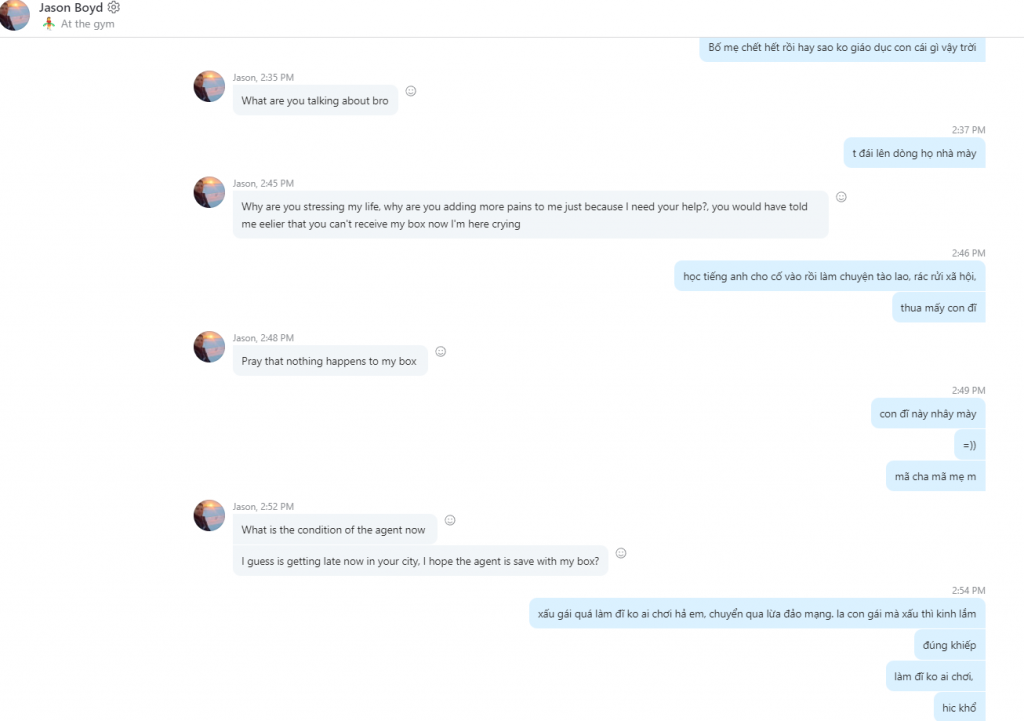Select the "=))" sent message bubble
The image size is (1024, 721).
[x=969, y=445]
